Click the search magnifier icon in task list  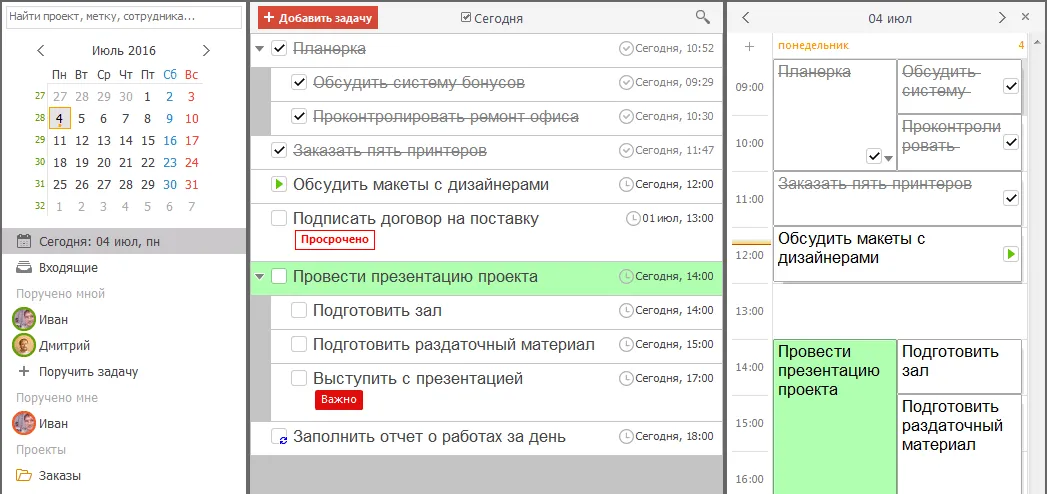point(703,17)
